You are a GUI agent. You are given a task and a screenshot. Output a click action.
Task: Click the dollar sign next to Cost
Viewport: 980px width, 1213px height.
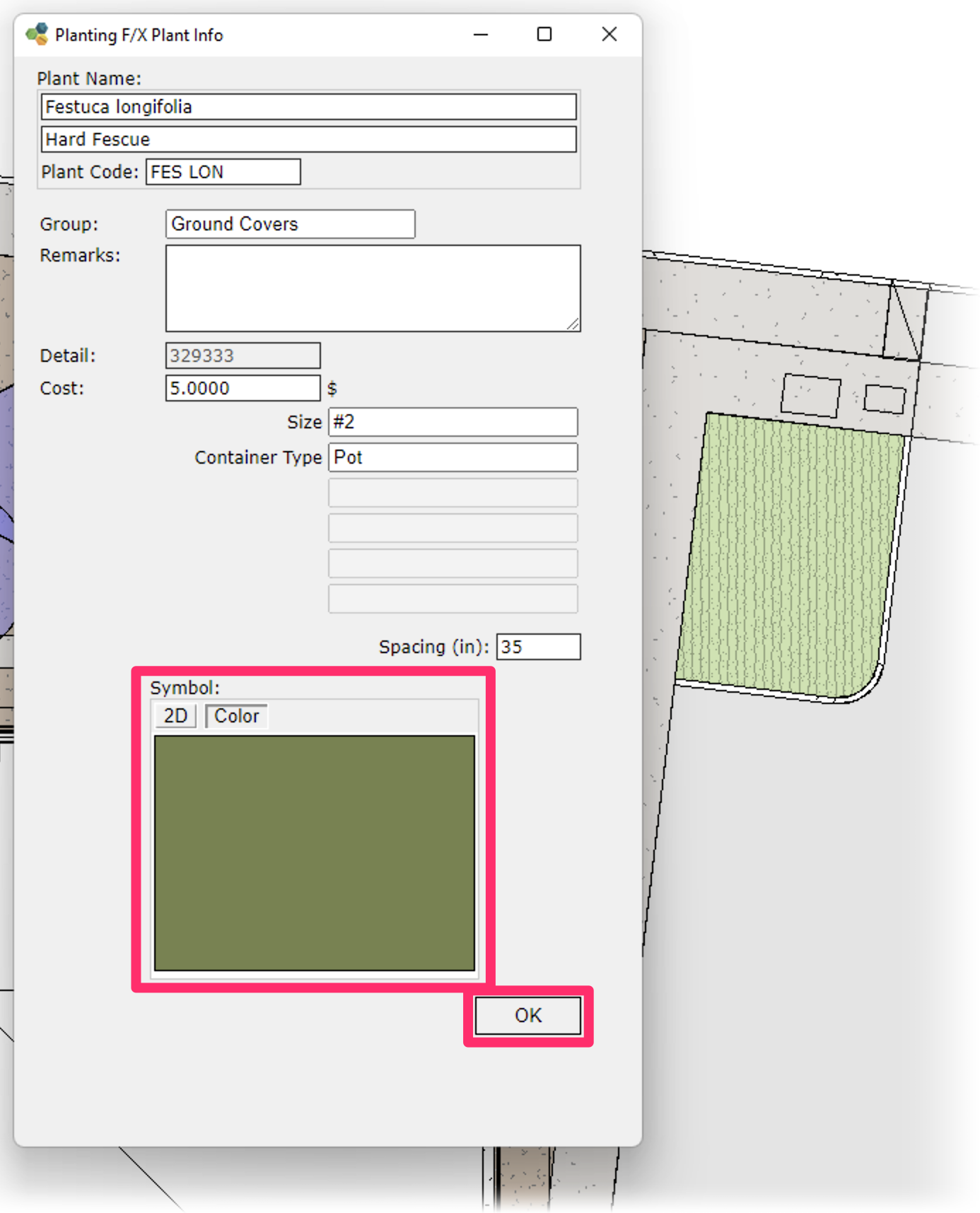click(x=332, y=388)
